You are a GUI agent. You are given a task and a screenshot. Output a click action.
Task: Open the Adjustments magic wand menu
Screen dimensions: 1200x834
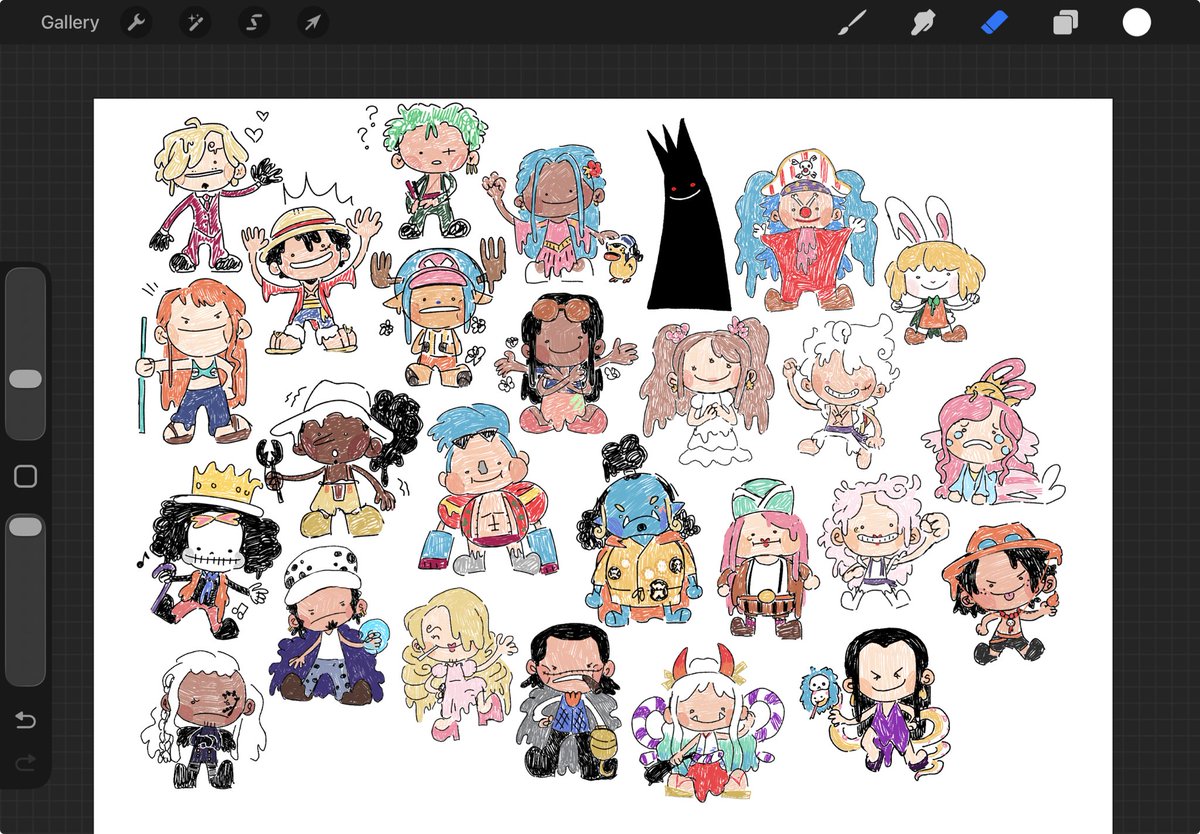(195, 22)
